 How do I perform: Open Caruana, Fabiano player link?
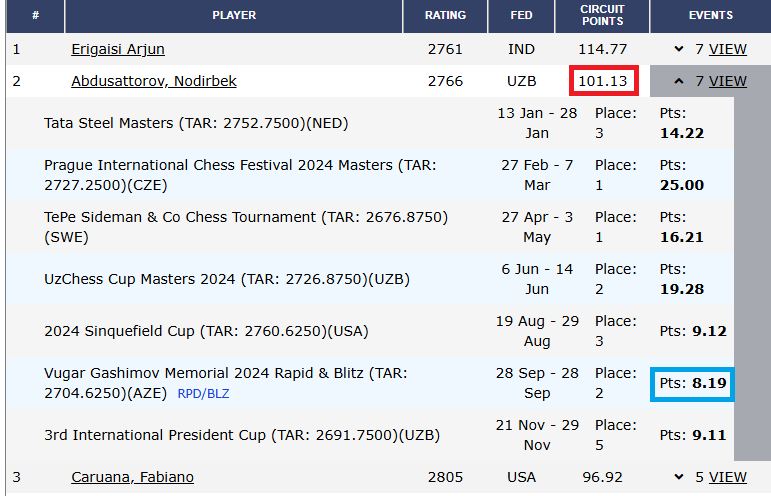click(132, 477)
